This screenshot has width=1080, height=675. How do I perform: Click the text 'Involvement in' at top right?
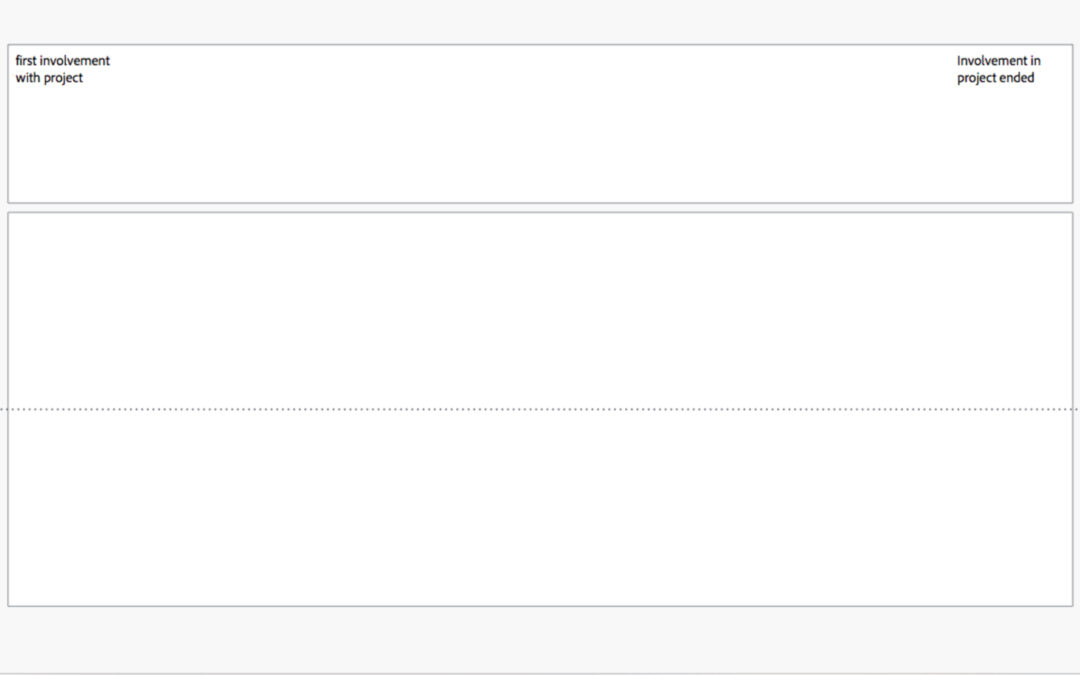pyautogui.click(x=999, y=61)
